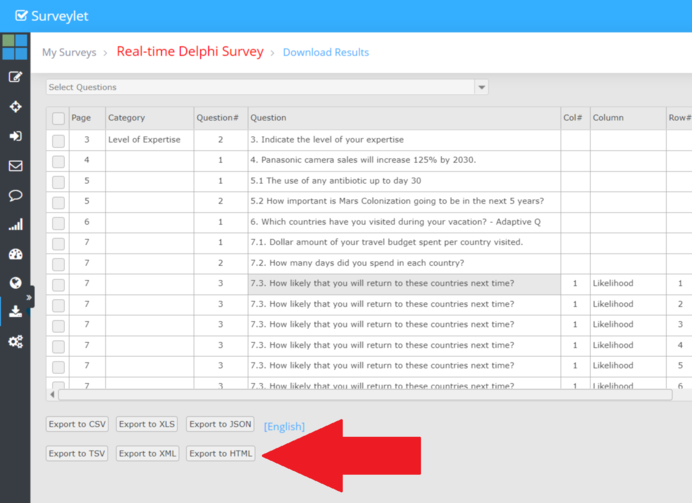Image resolution: width=692 pixels, height=503 pixels.
Task: Change language via [English] link
Action: tap(284, 427)
